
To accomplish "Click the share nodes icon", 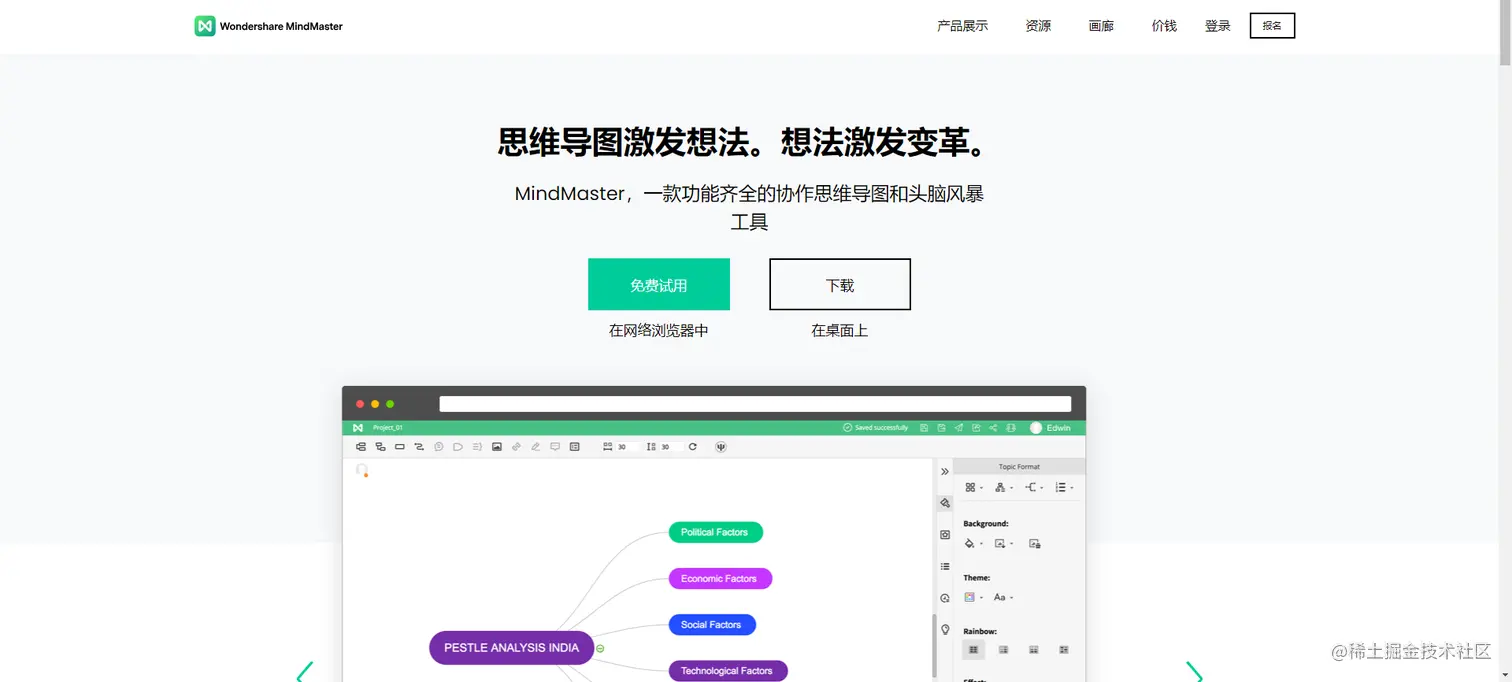I will [x=993, y=428].
